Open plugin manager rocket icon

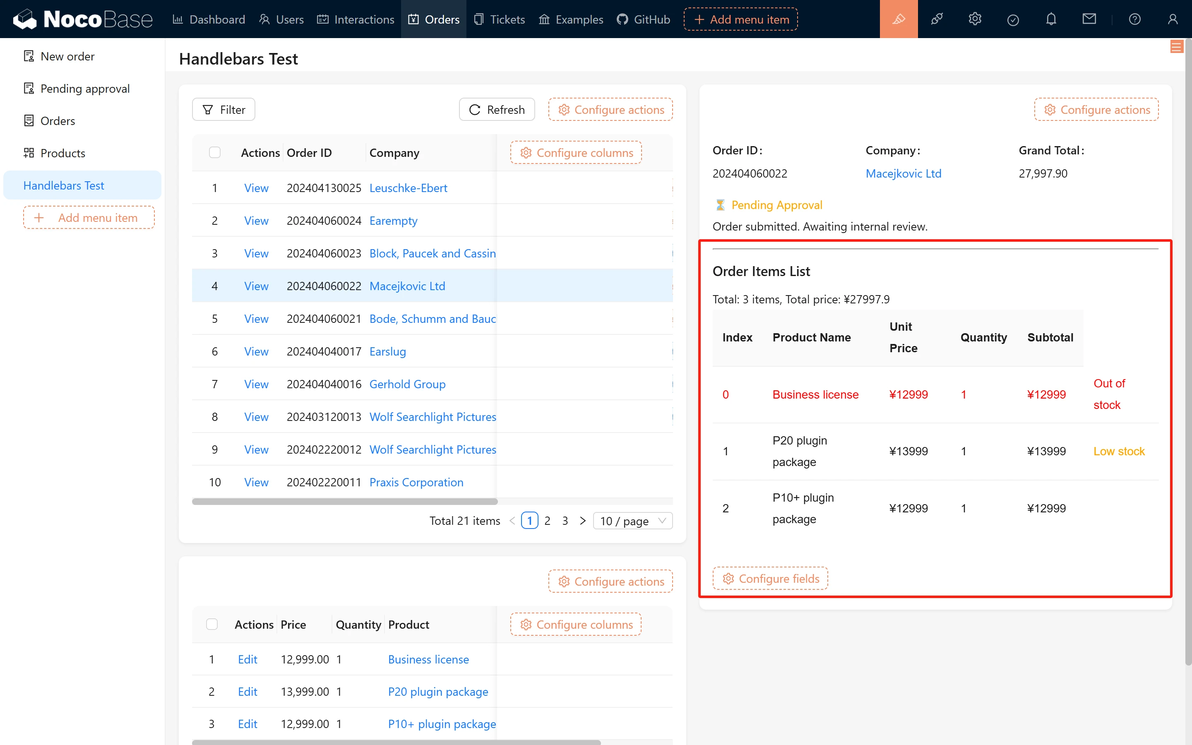[x=937, y=19]
